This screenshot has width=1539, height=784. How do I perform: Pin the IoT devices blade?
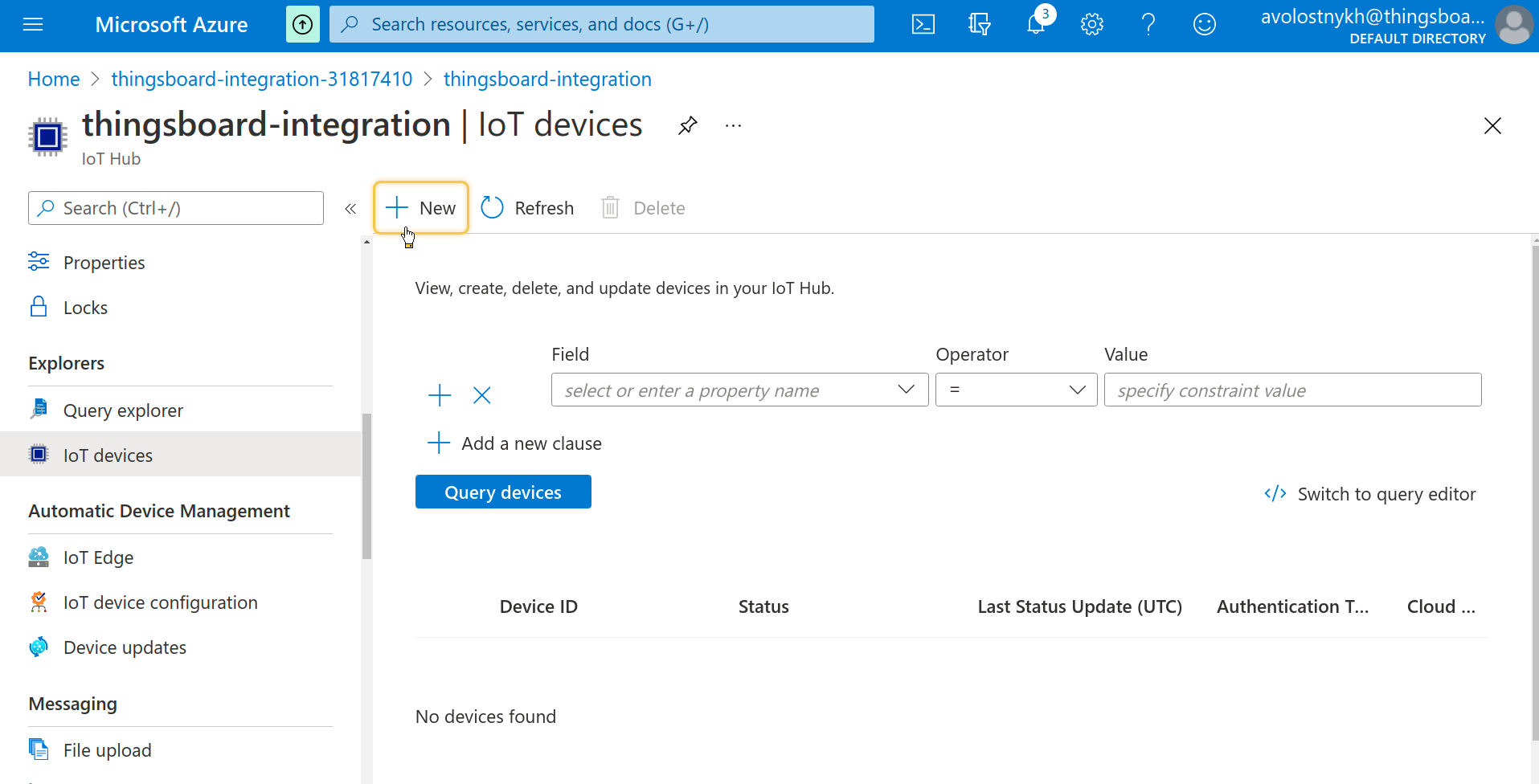tap(687, 126)
